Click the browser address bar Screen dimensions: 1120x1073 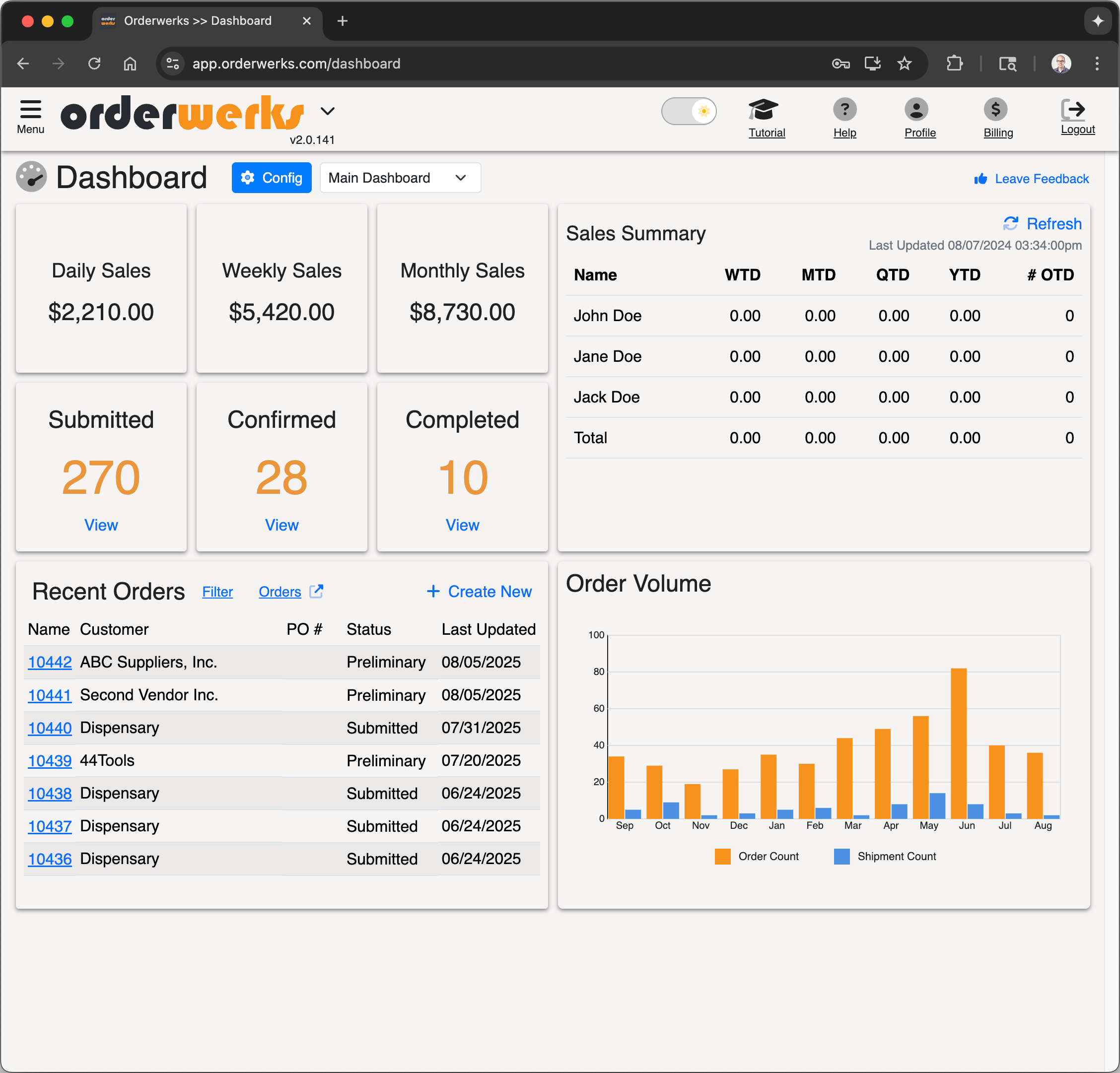(296, 64)
